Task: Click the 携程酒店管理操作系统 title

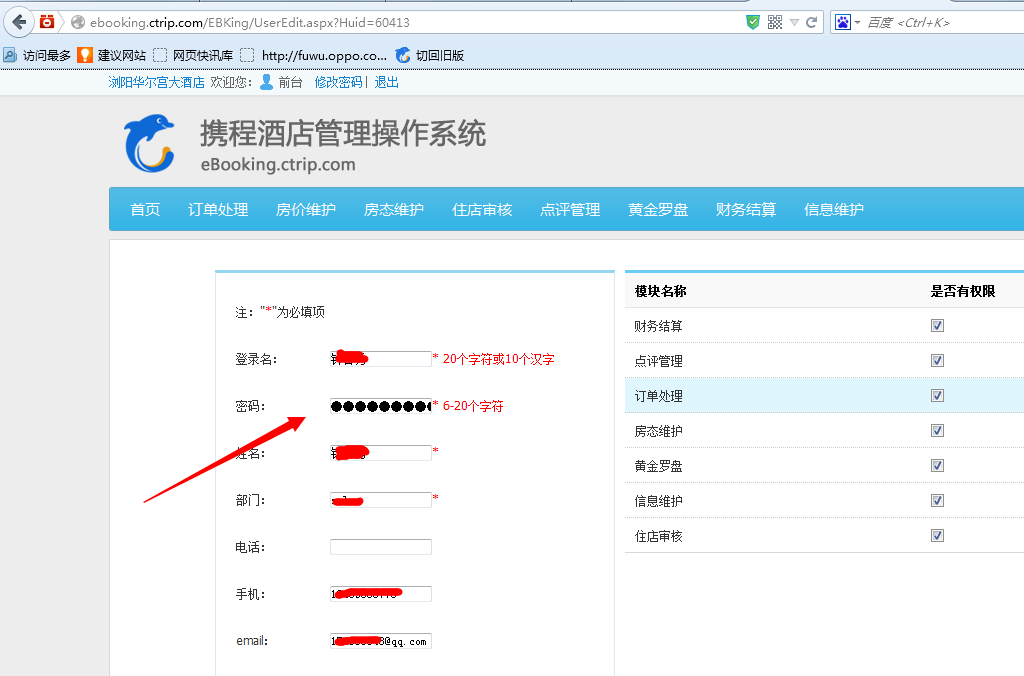Action: coord(343,133)
